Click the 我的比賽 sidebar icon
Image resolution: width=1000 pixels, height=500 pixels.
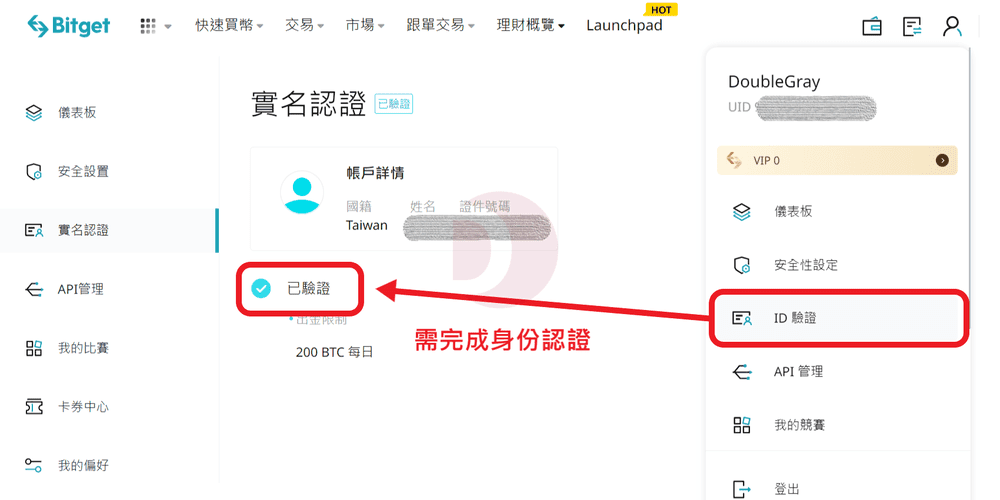(x=33, y=348)
